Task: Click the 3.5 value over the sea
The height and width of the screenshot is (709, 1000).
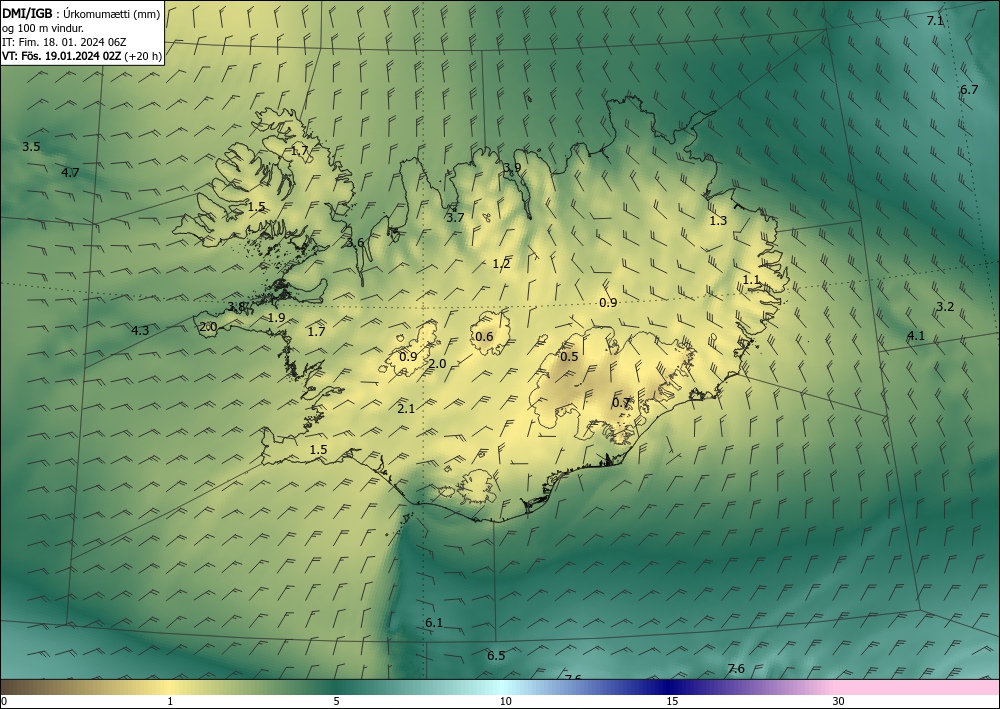Action: (x=31, y=147)
